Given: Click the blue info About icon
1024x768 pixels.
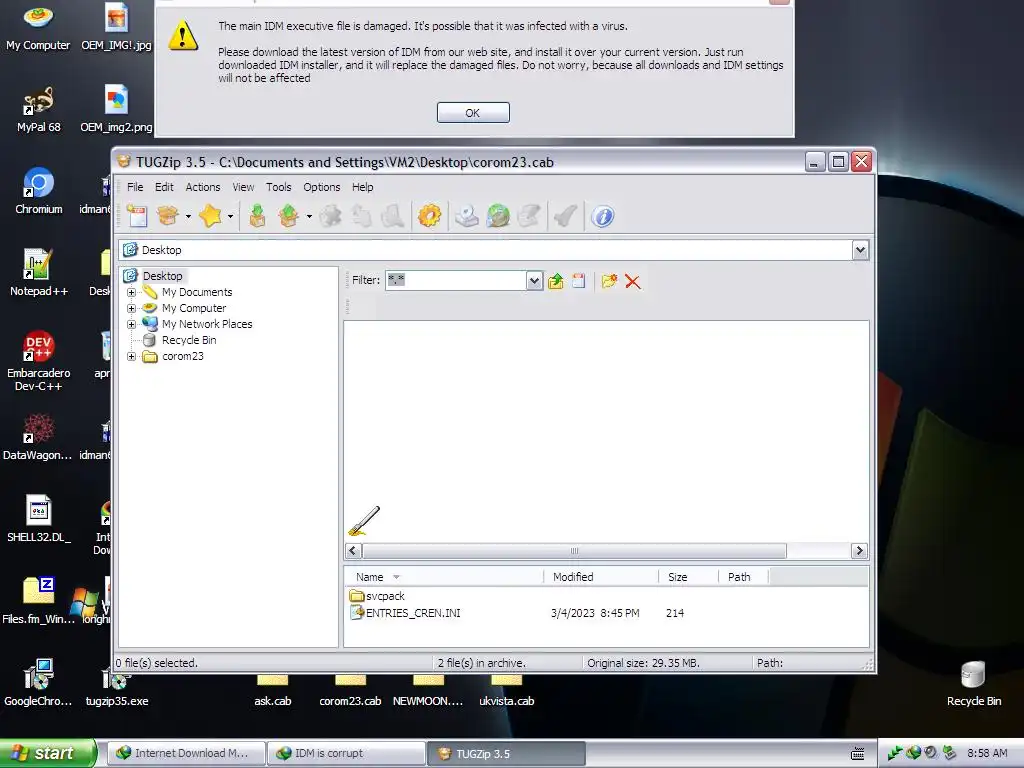Looking at the screenshot, I should [602, 216].
